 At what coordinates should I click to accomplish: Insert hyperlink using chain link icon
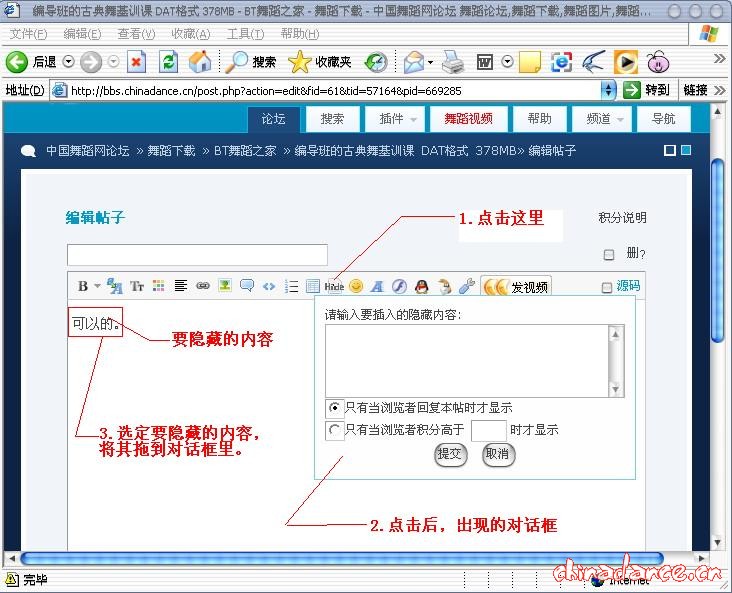pyautogui.click(x=203, y=285)
